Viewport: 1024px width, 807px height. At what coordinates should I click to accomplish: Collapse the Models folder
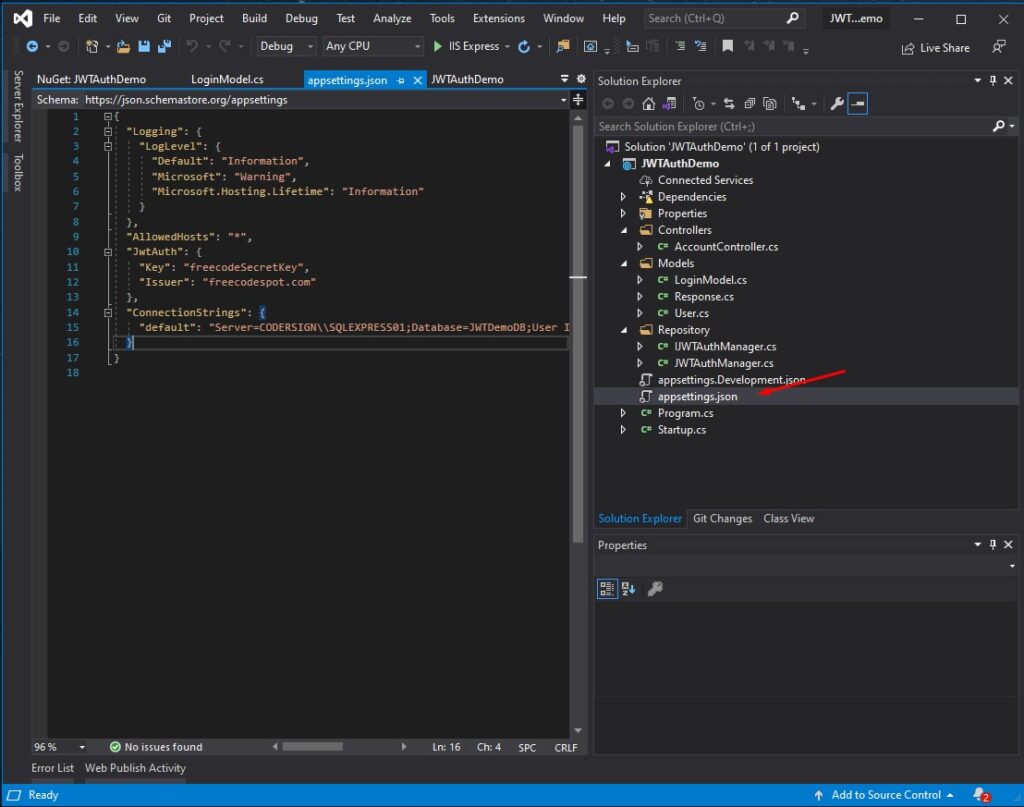tap(623, 263)
